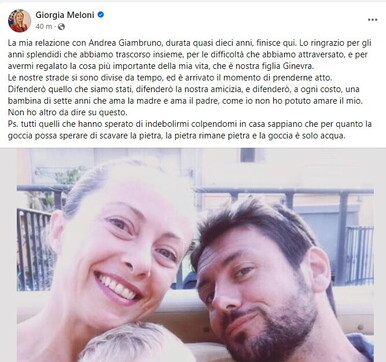
Task: Click the "40 m" post timestamp
Action: 44,27
